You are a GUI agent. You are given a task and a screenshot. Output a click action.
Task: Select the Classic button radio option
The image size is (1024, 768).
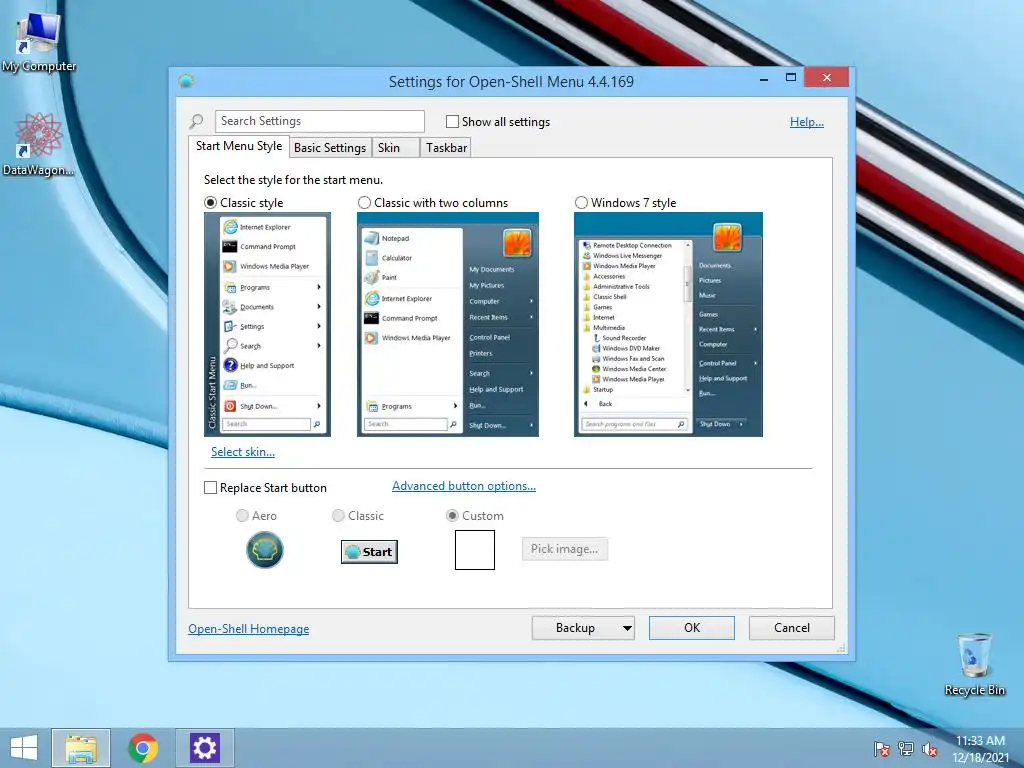point(338,516)
